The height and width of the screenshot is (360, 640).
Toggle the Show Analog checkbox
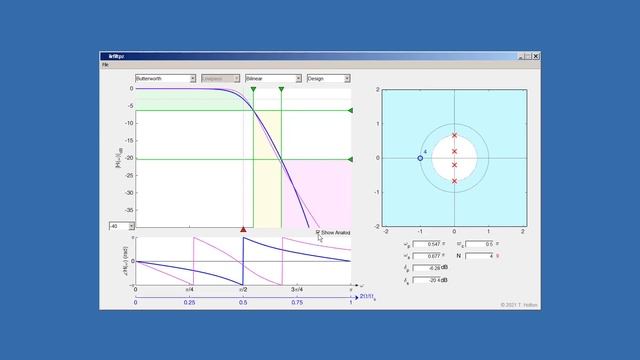pyautogui.click(x=318, y=232)
